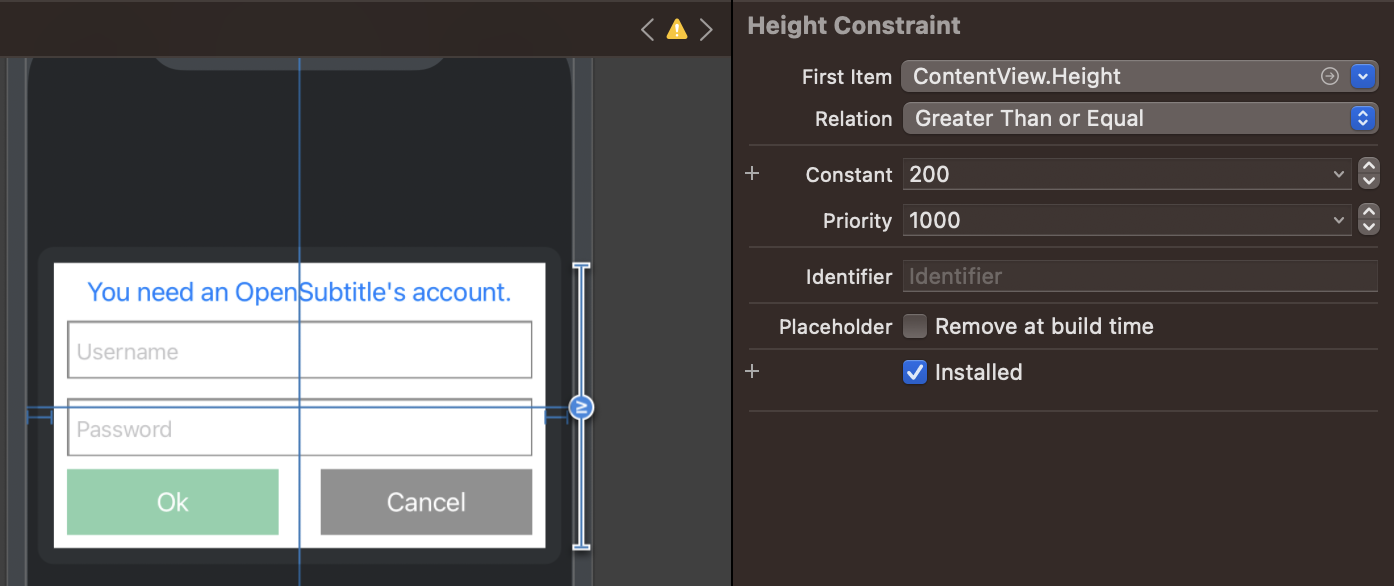Select the greater-than-or-equal constraint badge

point(581,407)
